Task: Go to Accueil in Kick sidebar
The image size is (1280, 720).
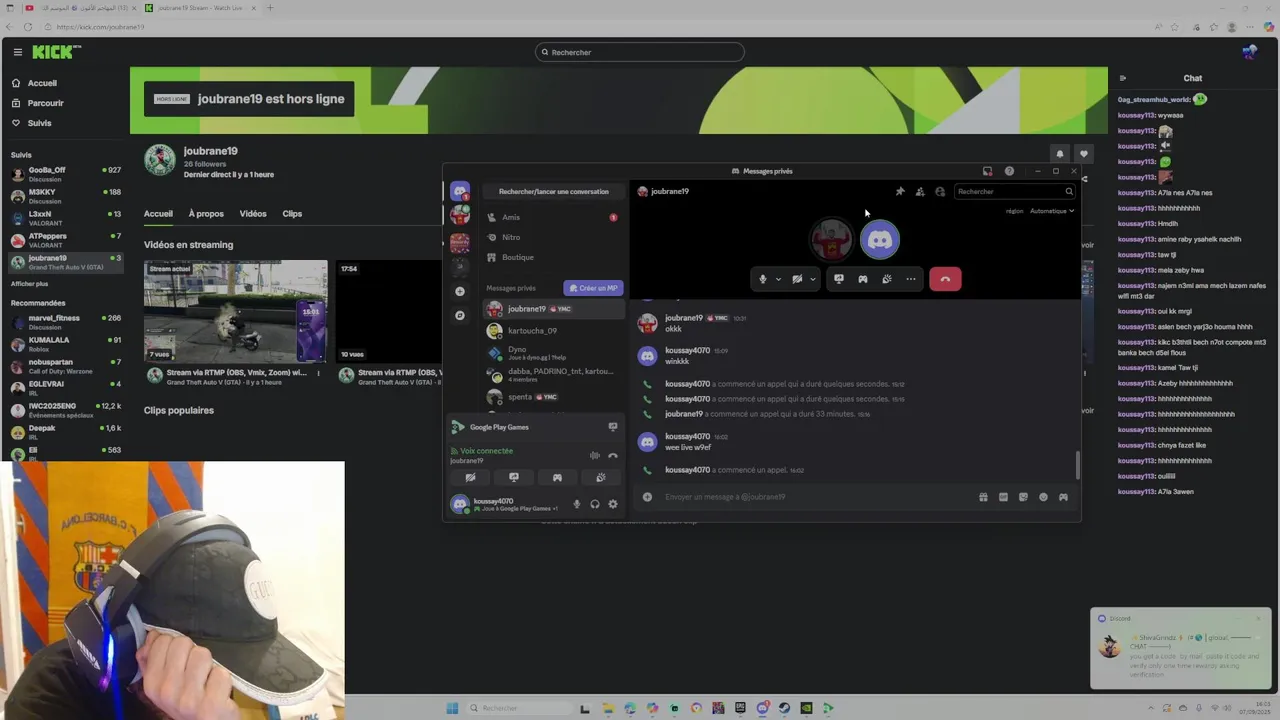Action: [x=42, y=83]
